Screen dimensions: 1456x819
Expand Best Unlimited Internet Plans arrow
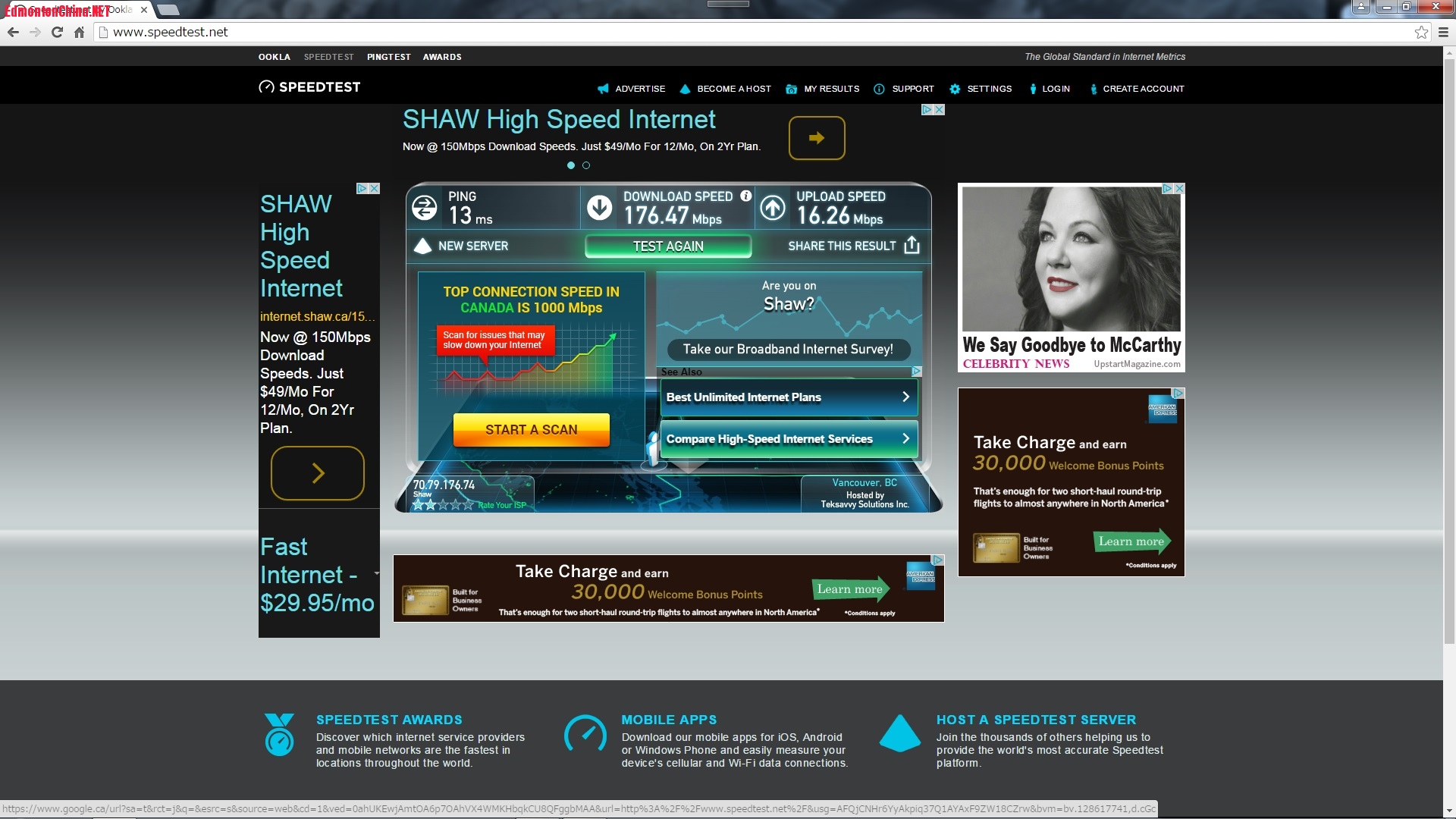905,397
